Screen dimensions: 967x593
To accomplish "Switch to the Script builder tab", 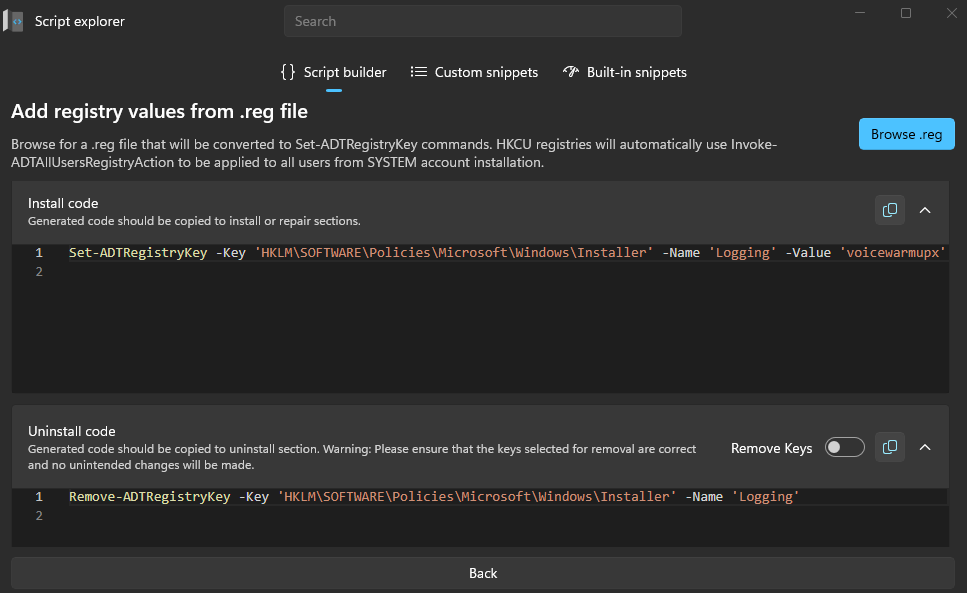I will (x=333, y=72).
